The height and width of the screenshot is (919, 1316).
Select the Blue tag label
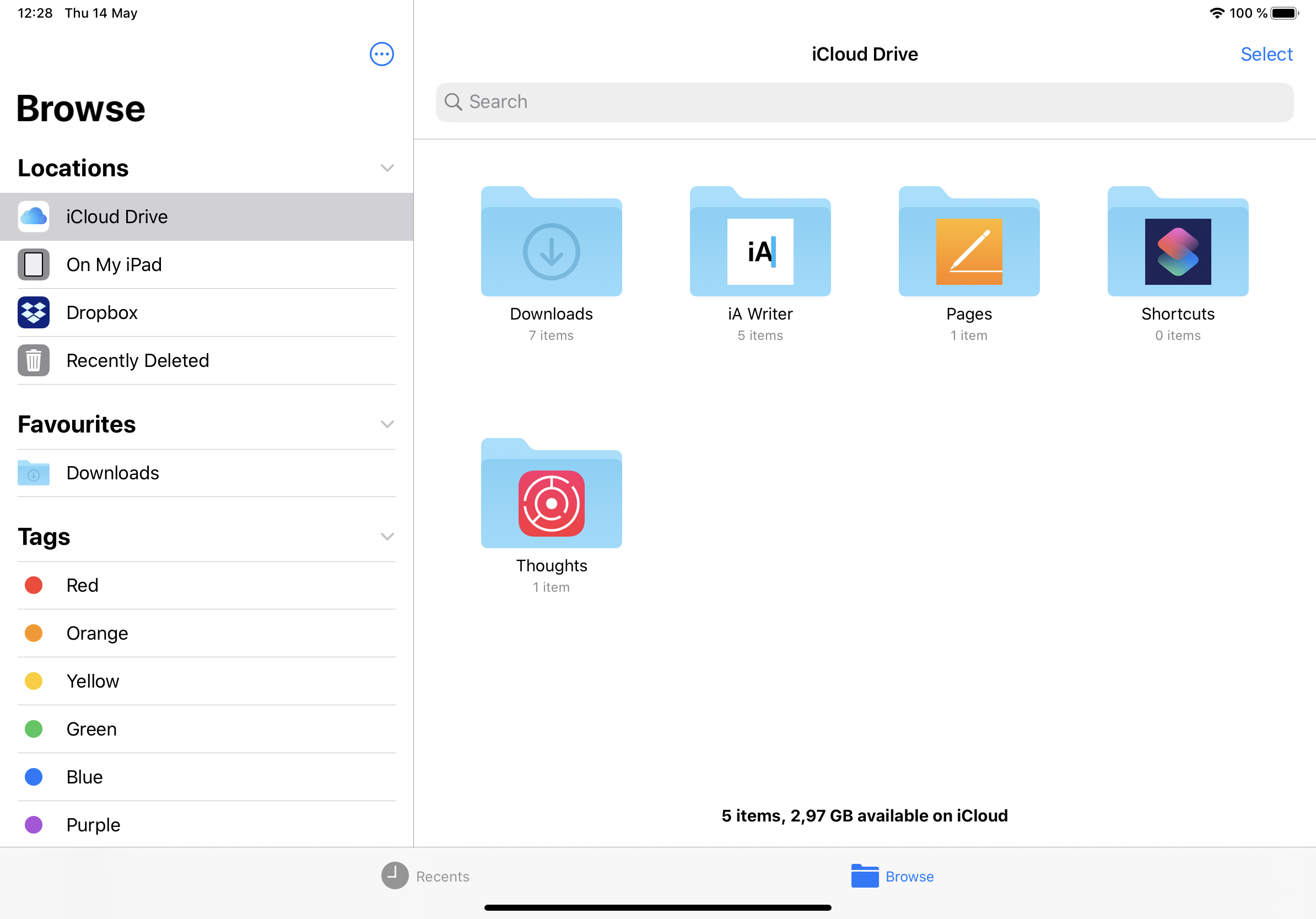(x=85, y=777)
